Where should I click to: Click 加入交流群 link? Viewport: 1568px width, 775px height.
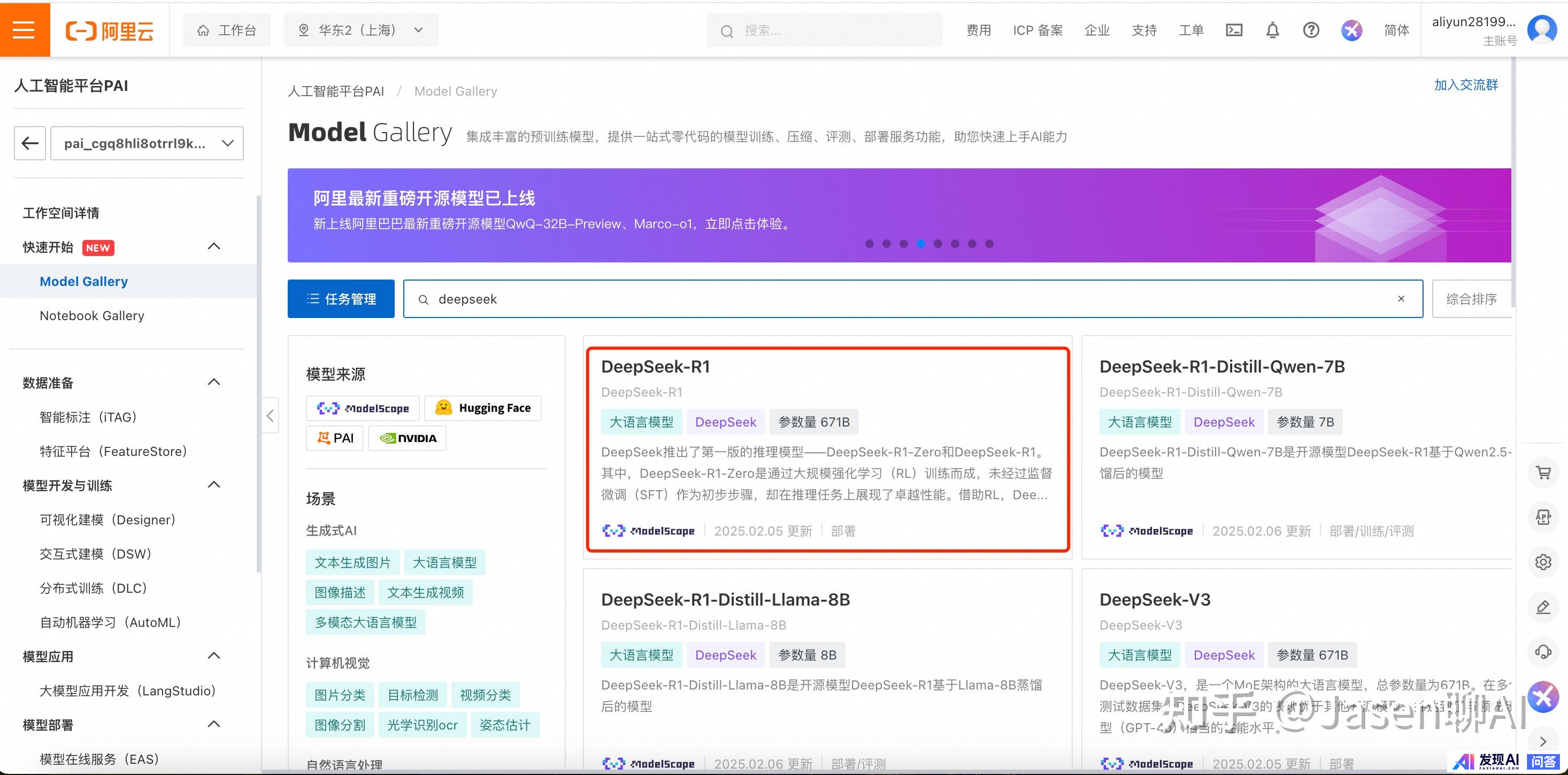[x=1466, y=84]
